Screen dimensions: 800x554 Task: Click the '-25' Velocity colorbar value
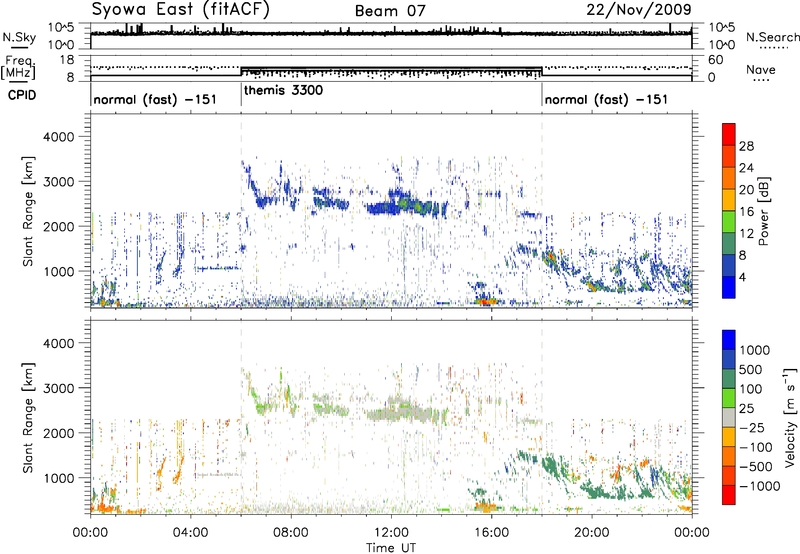pyautogui.click(x=751, y=427)
